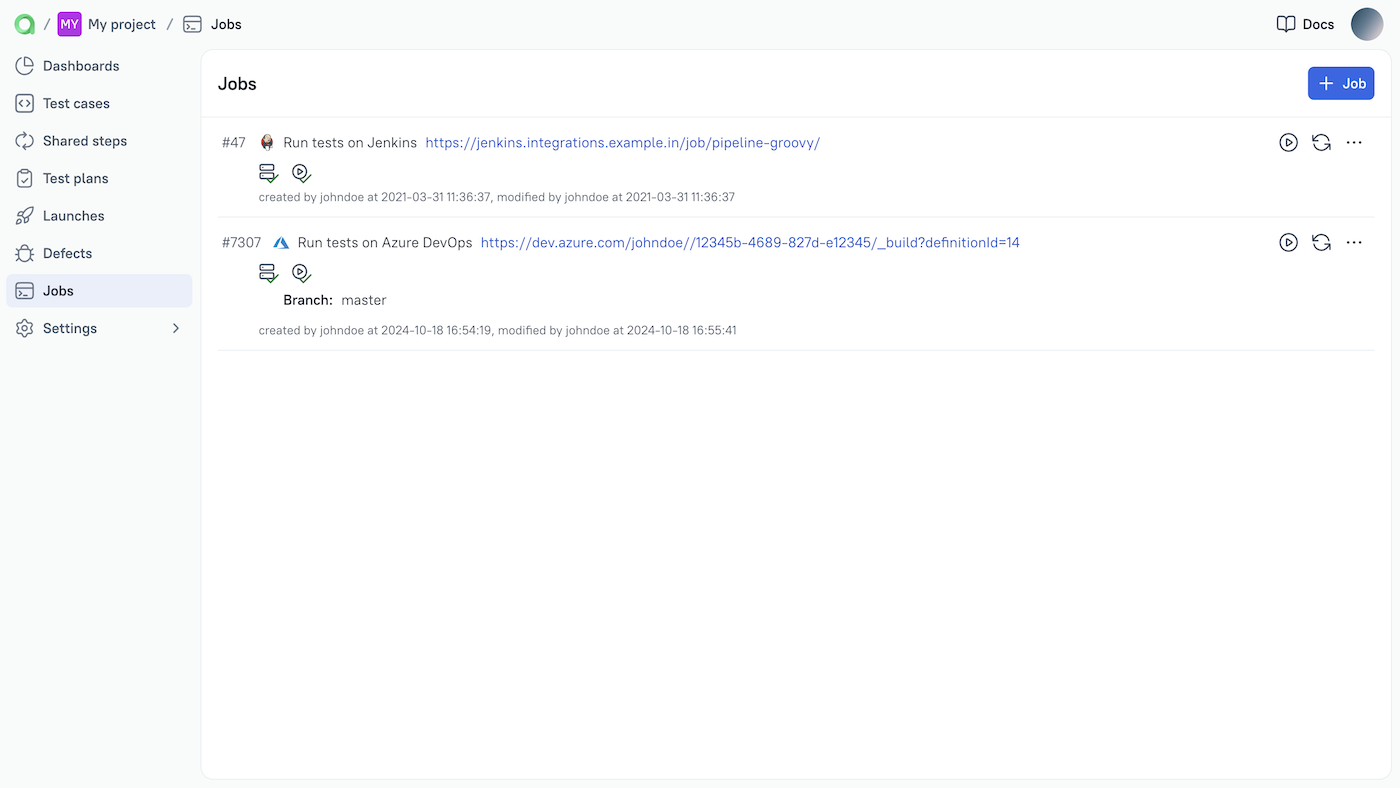1400x788 pixels.
Task: Select Jobs in the sidebar menu
Action: pyautogui.click(x=24, y=290)
